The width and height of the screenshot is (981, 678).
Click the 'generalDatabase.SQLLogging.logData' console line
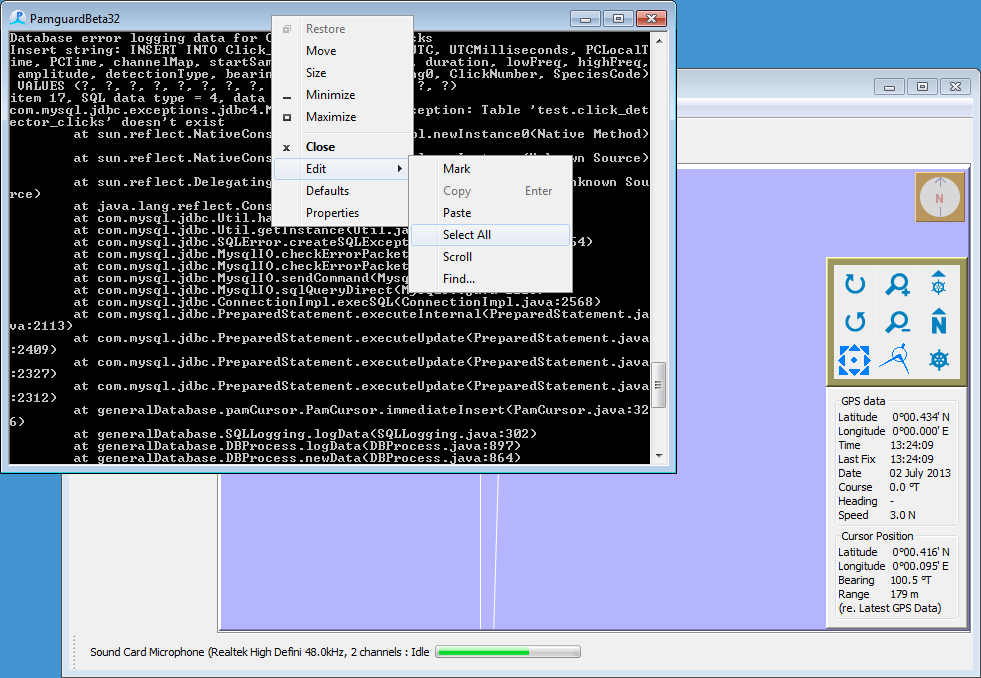pyautogui.click(x=305, y=434)
